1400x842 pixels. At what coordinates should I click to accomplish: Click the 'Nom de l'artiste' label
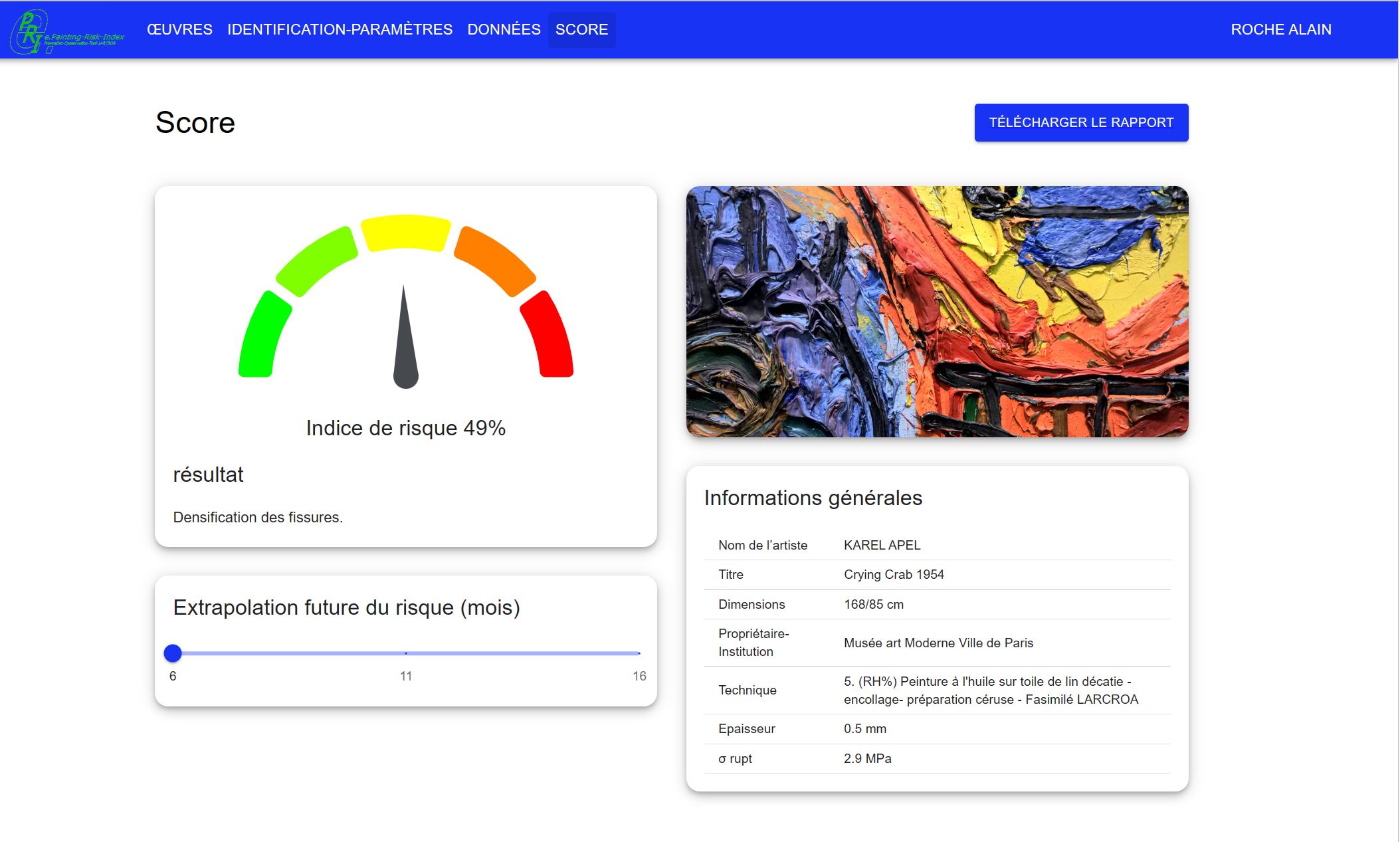tap(763, 545)
